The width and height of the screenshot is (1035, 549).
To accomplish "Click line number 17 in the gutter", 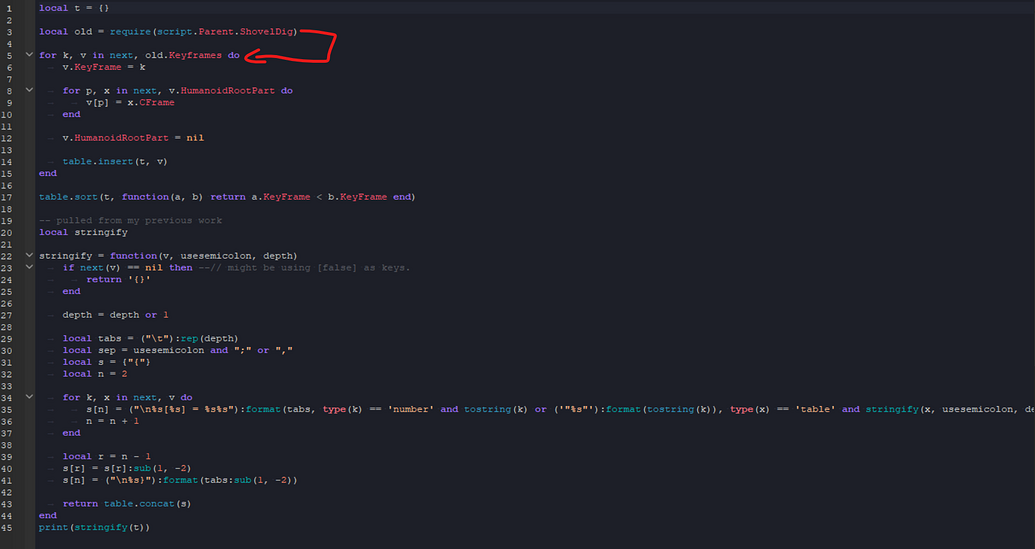I will click(x=7, y=198).
